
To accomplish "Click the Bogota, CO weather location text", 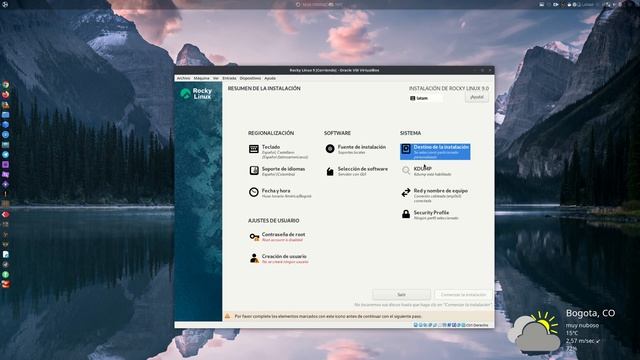I will [590, 313].
